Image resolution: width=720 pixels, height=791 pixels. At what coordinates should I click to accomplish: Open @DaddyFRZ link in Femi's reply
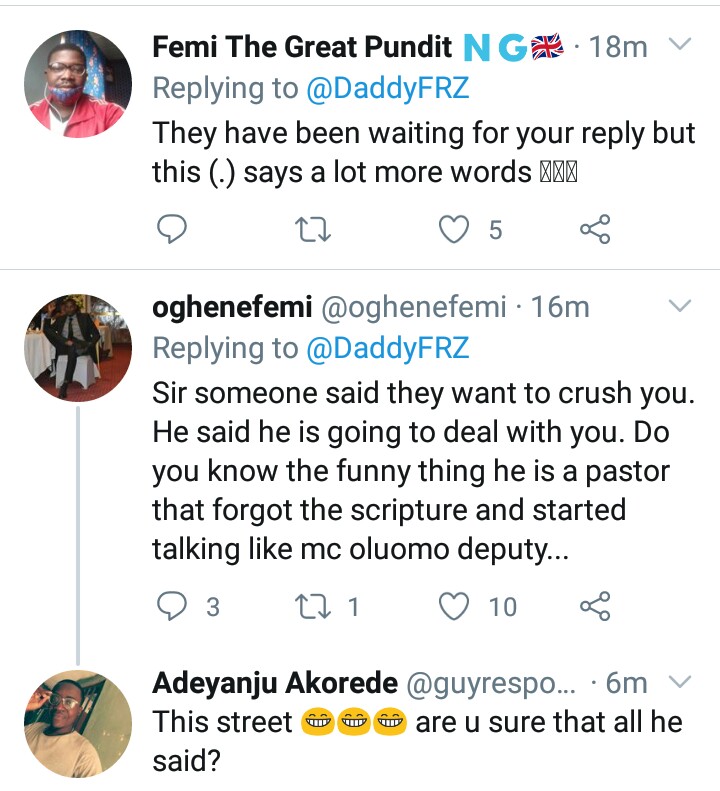384,88
